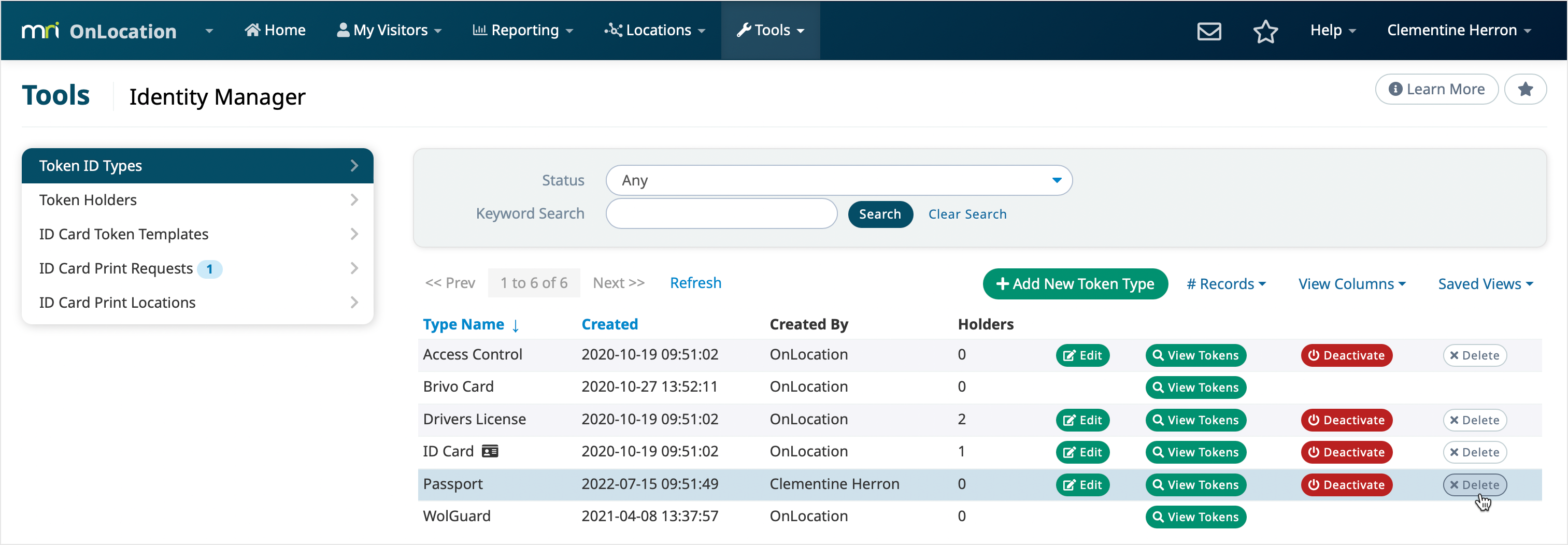The width and height of the screenshot is (1568, 545).
Task: Click the Brivo Card type name cell
Action: (x=458, y=387)
